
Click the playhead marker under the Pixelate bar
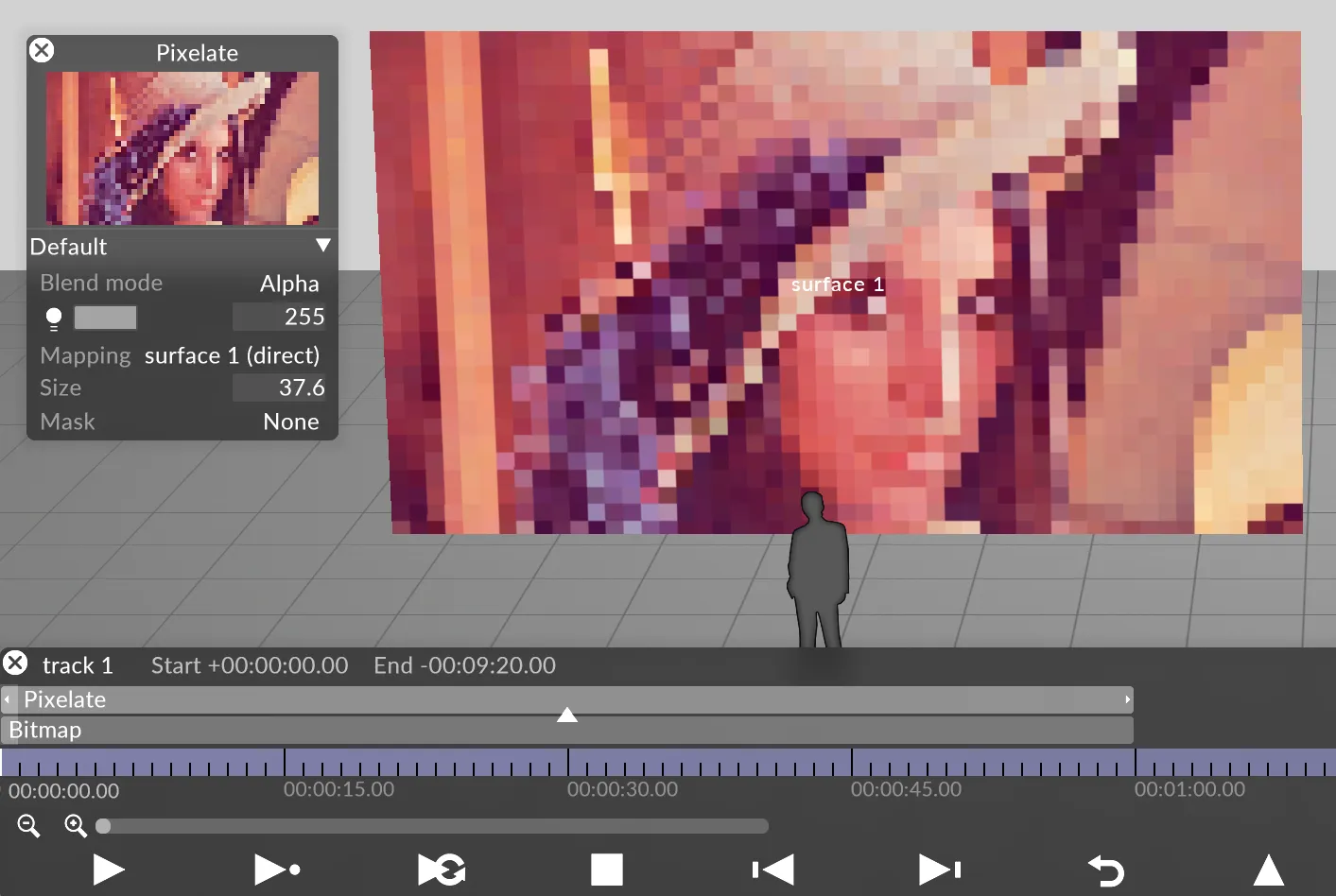pos(566,715)
